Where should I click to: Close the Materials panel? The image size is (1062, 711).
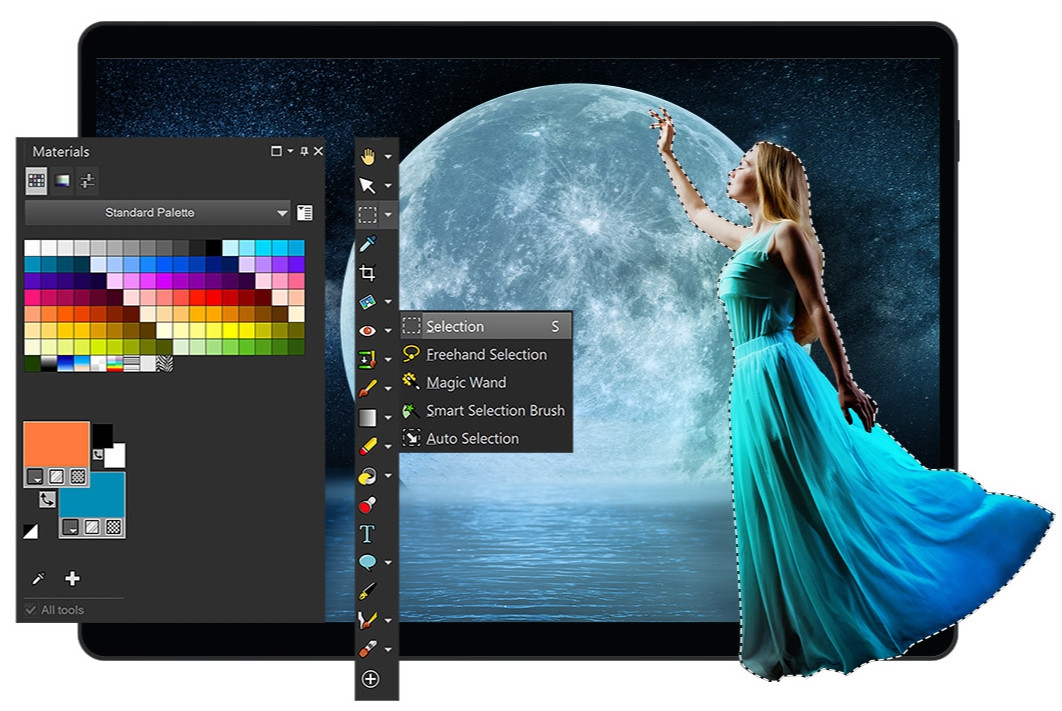(x=318, y=151)
